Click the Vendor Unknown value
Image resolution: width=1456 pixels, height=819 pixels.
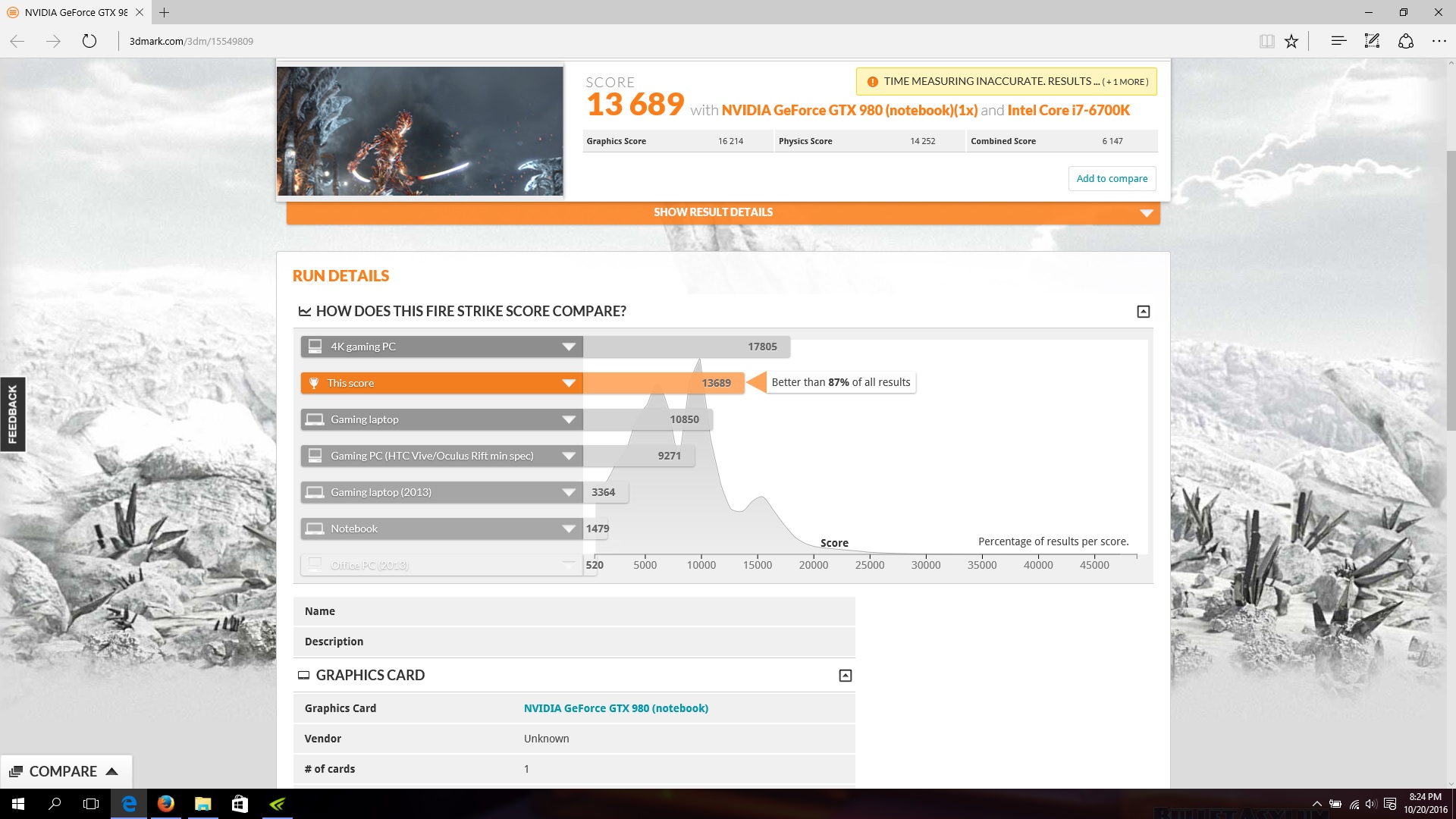(x=546, y=739)
